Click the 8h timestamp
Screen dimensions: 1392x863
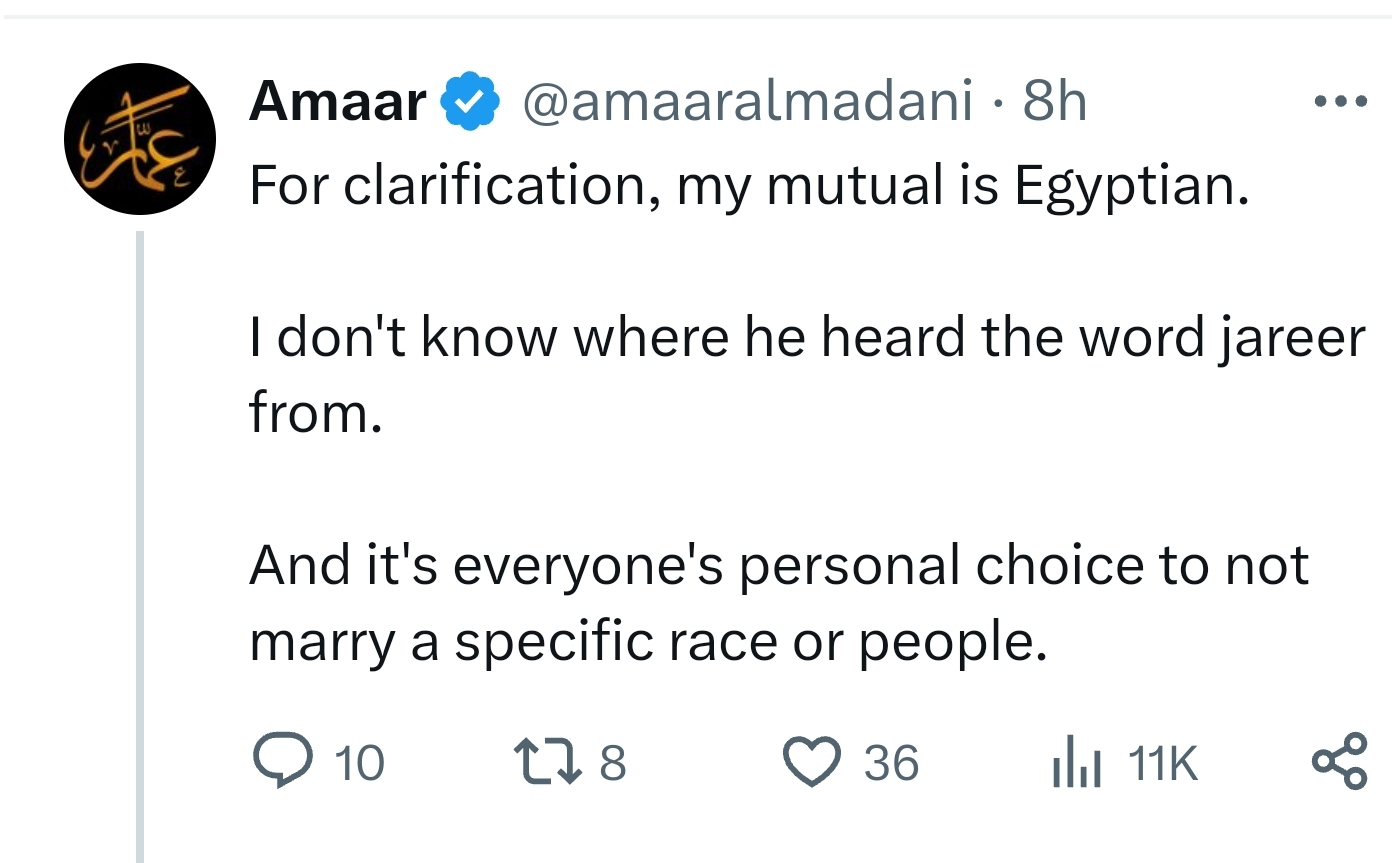point(1055,101)
